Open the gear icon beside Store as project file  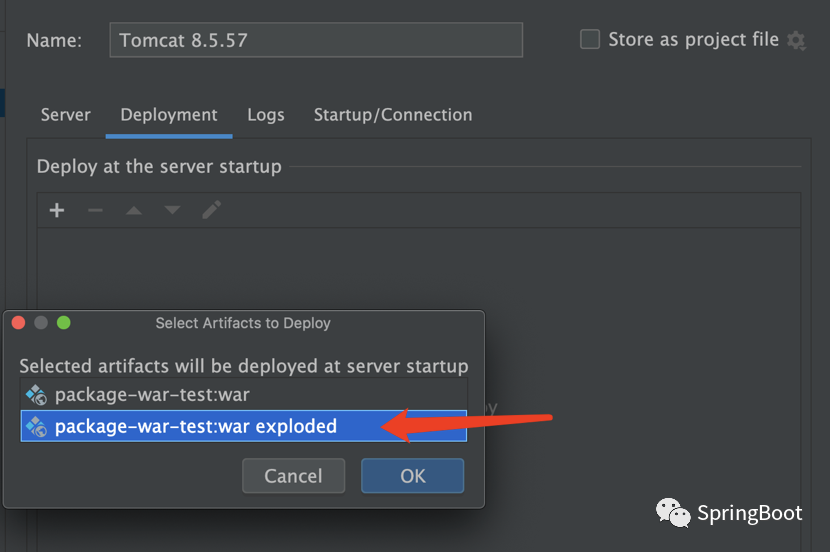coord(796,40)
